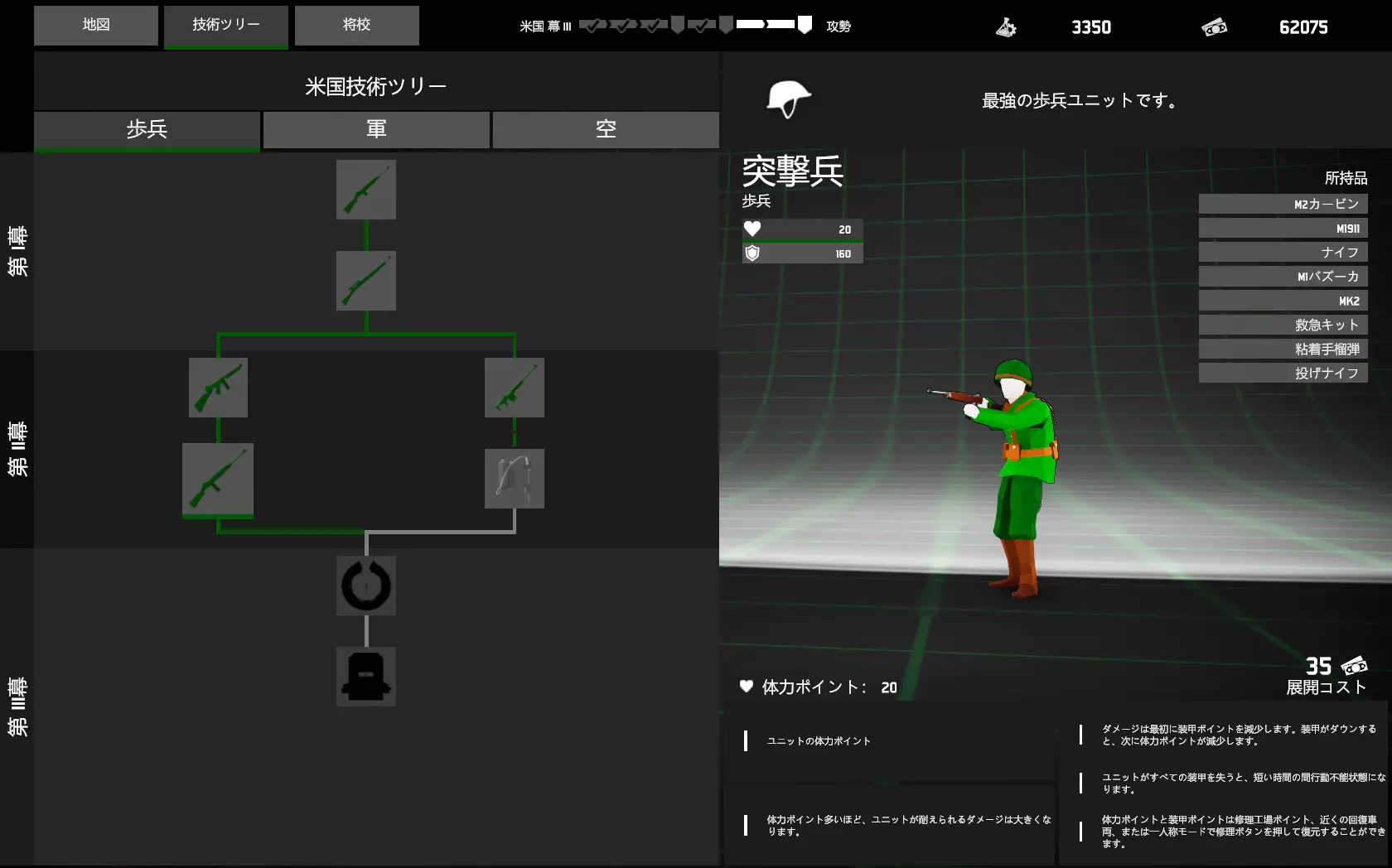Click the 最強の歩兵ユニットです description
The width and height of the screenshot is (1392, 868).
tap(1080, 100)
